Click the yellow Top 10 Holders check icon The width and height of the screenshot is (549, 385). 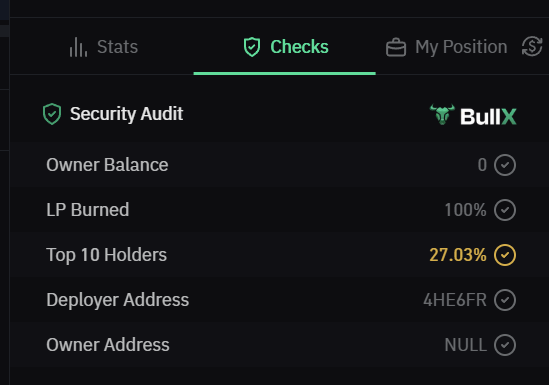[x=505, y=255]
